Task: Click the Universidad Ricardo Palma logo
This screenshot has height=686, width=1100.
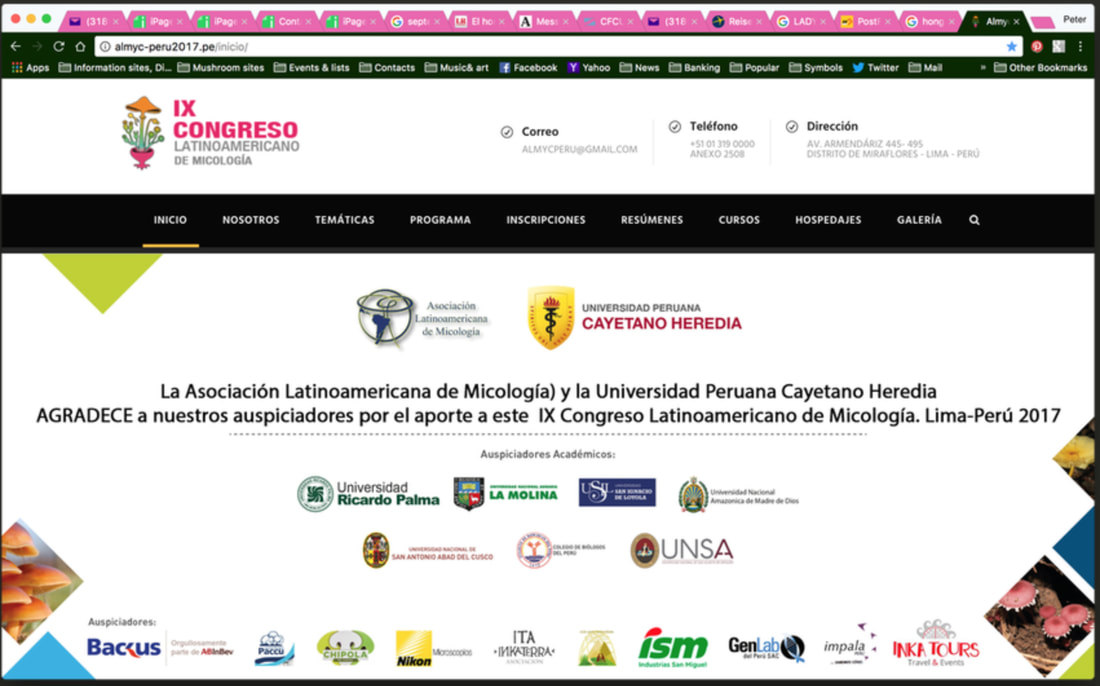Action: click(368, 494)
